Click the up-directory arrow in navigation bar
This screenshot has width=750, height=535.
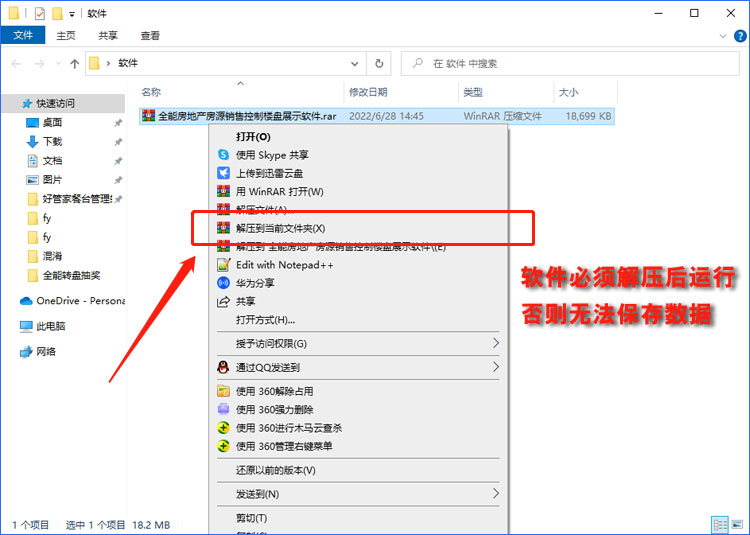[74, 63]
